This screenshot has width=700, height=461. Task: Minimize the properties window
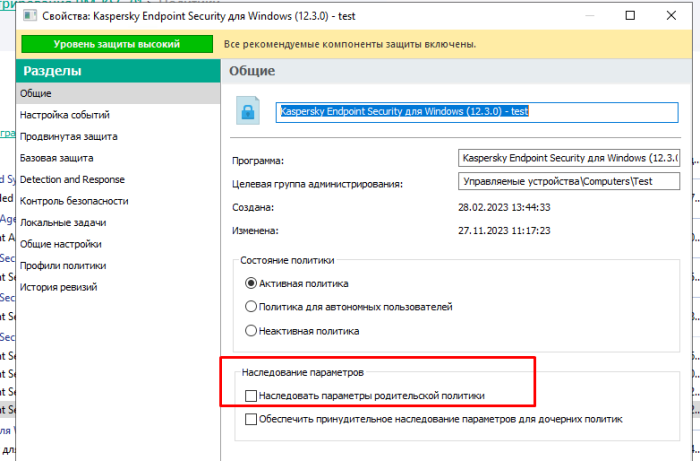[x=589, y=16]
